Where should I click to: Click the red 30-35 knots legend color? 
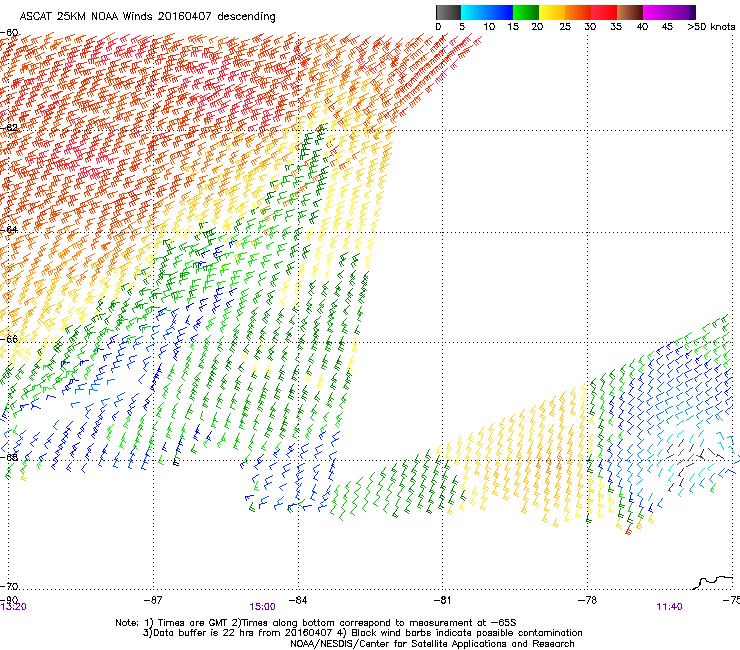[x=604, y=12]
